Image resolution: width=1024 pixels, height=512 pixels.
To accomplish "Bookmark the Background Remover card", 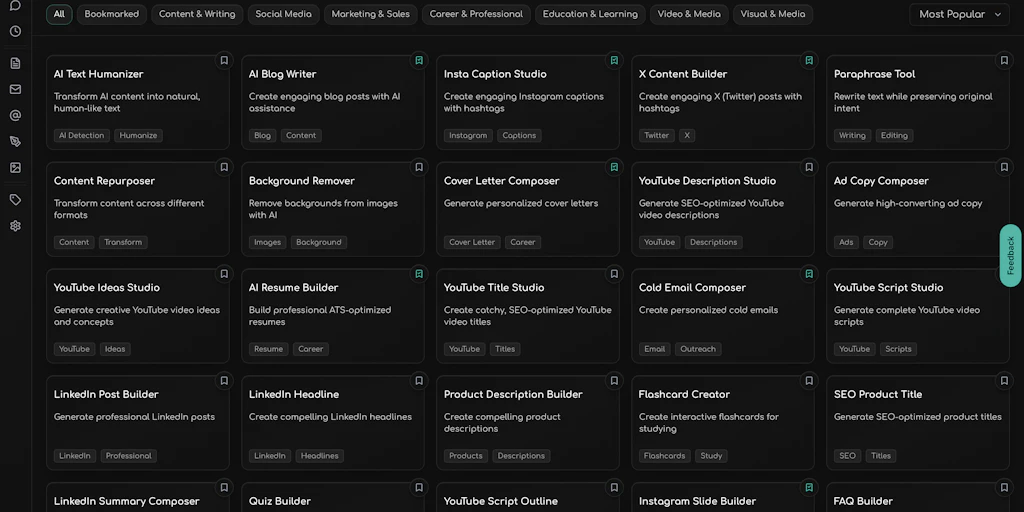I will pos(419,167).
